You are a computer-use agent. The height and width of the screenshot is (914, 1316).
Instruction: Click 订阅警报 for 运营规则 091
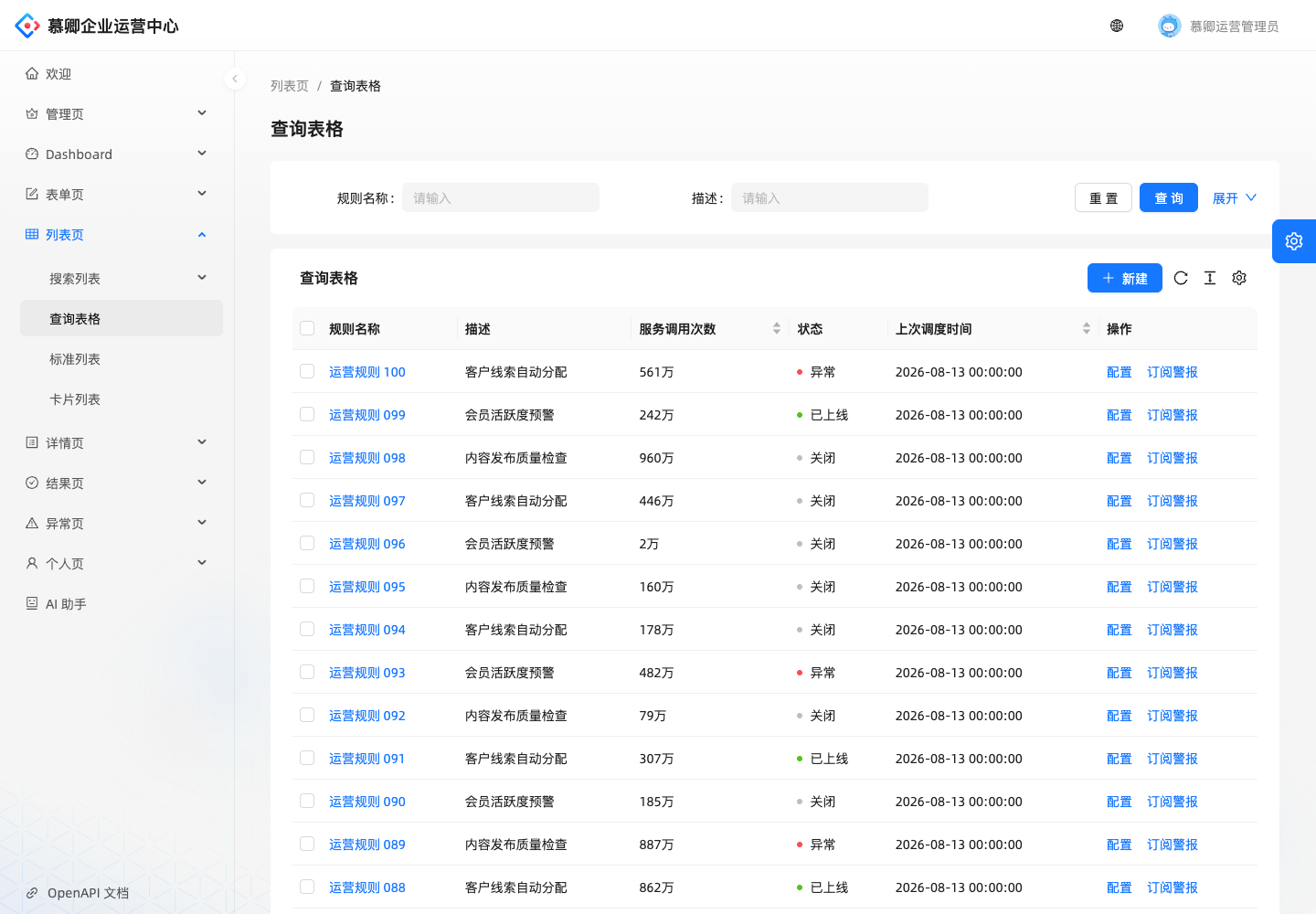click(1173, 759)
